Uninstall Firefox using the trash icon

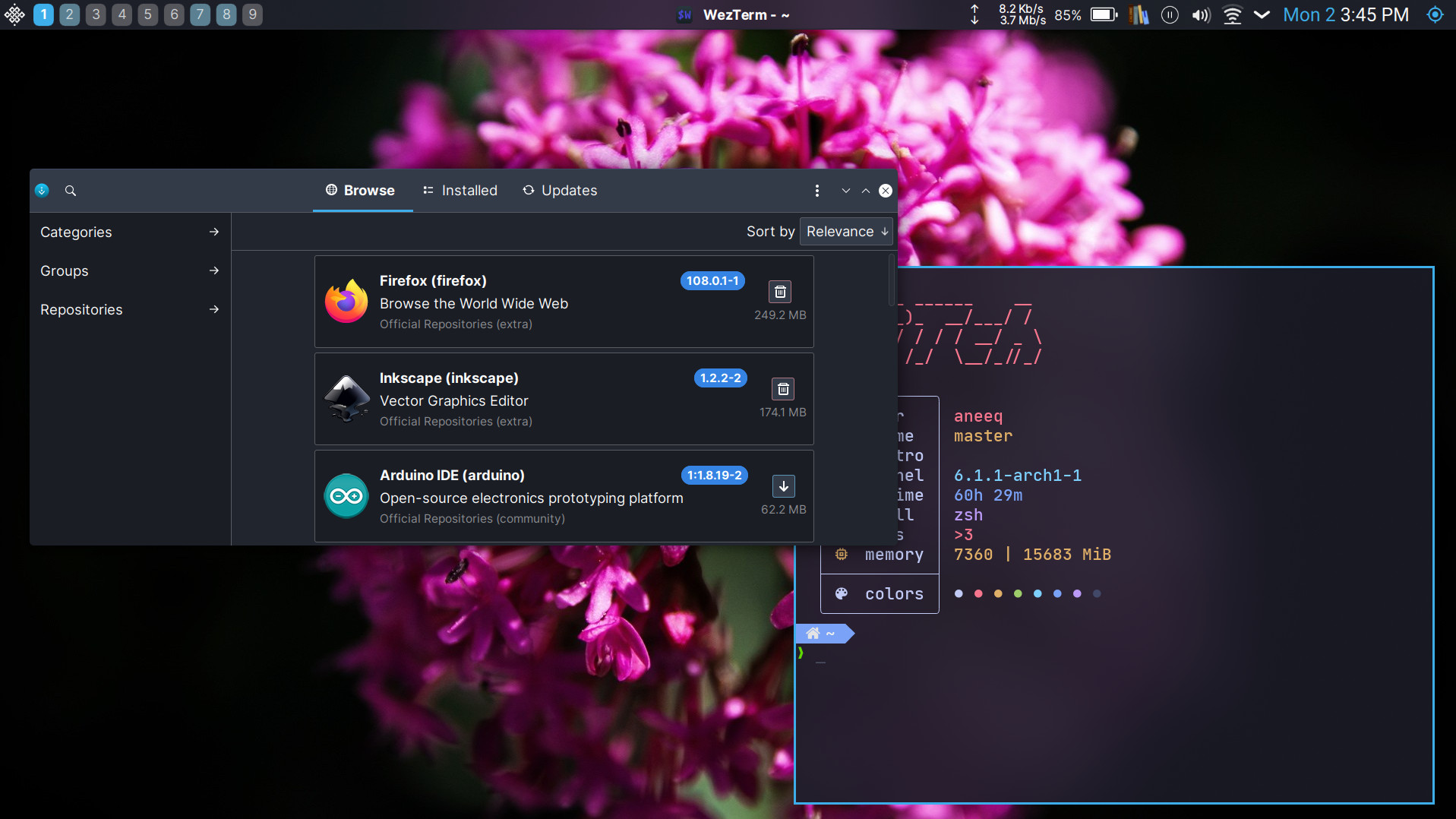point(780,291)
